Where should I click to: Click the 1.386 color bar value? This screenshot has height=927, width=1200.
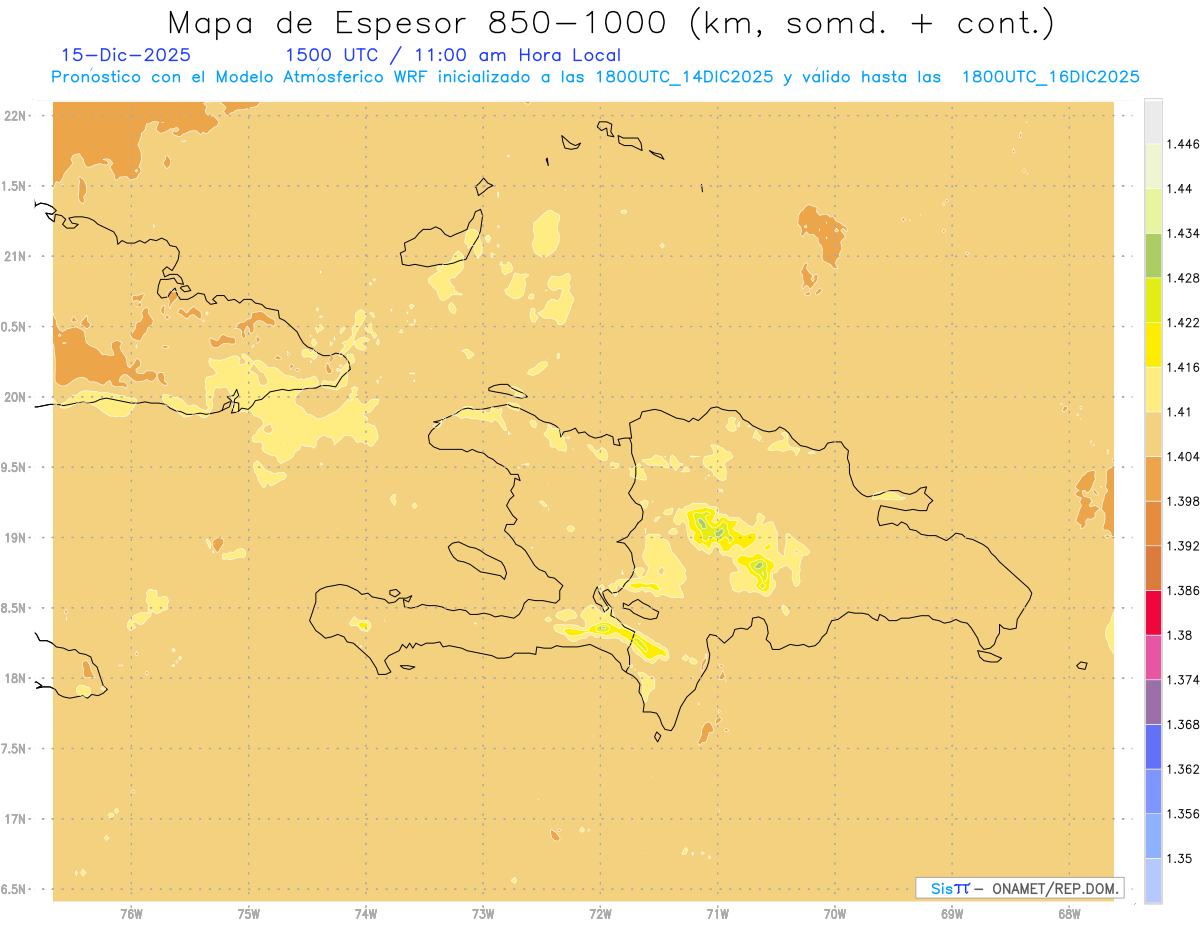[1184, 590]
